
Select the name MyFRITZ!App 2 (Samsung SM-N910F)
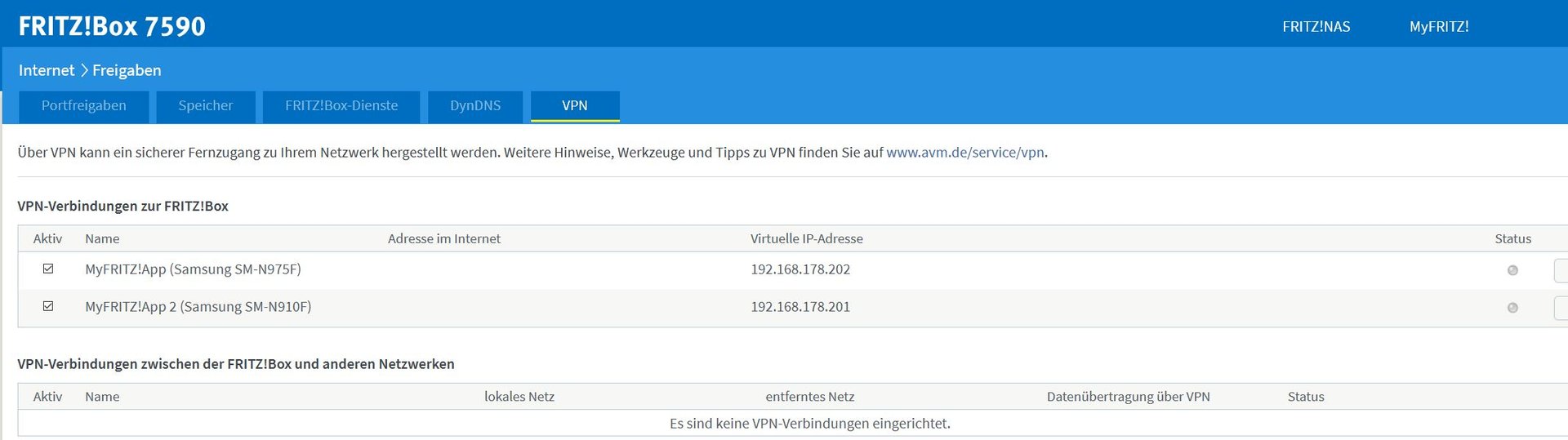pos(198,307)
